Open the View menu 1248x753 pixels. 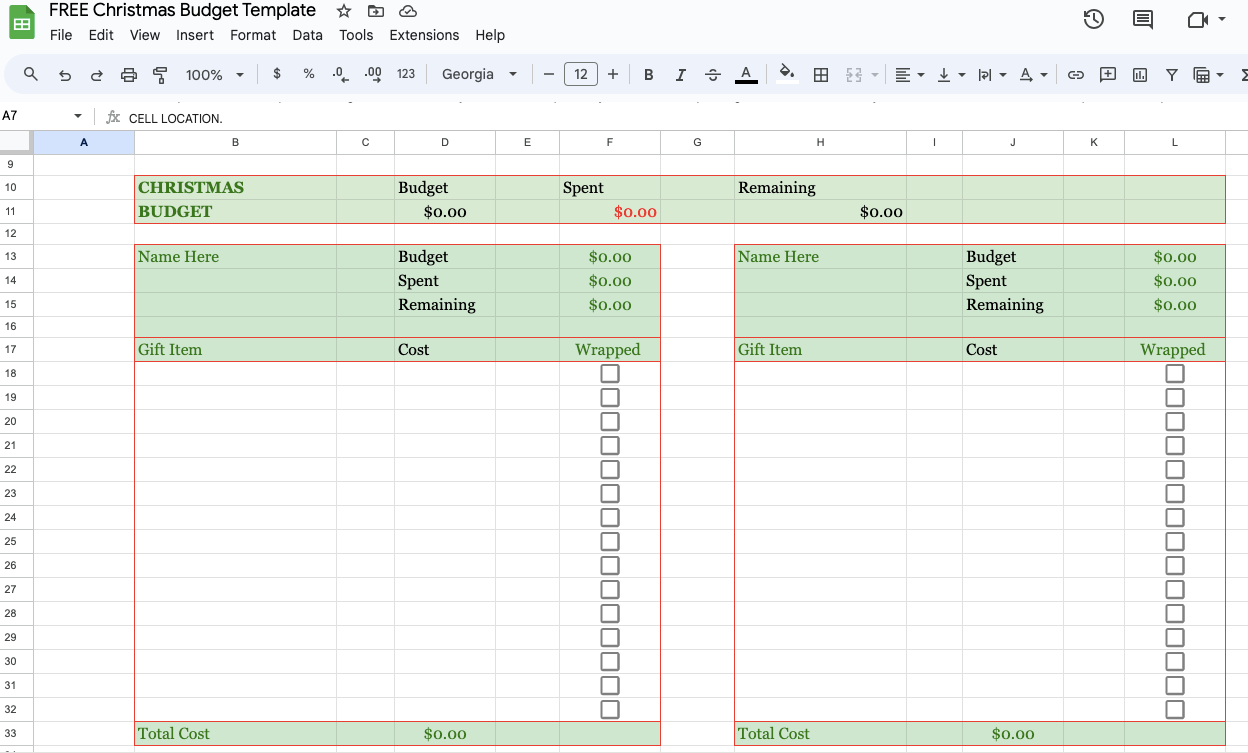(x=145, y=35)
